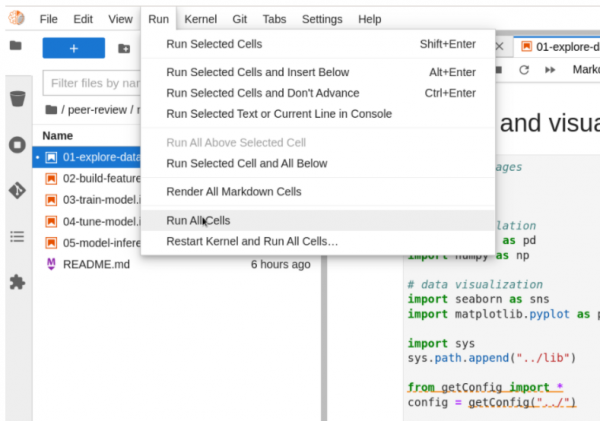Screen dimensions: 600x421
Task: Close the tab left of 01-explore-data
Action: coord(500,46)
